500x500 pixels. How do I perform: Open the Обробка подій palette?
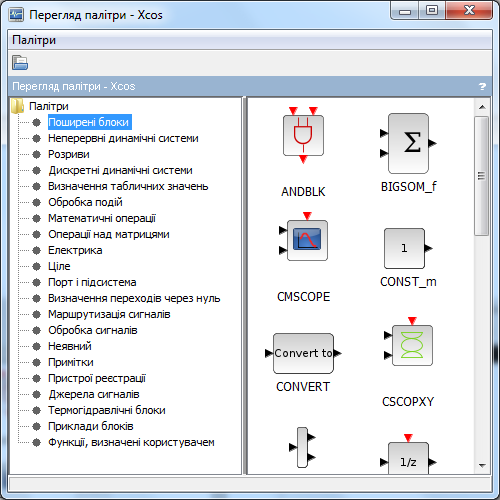point(85,202)
